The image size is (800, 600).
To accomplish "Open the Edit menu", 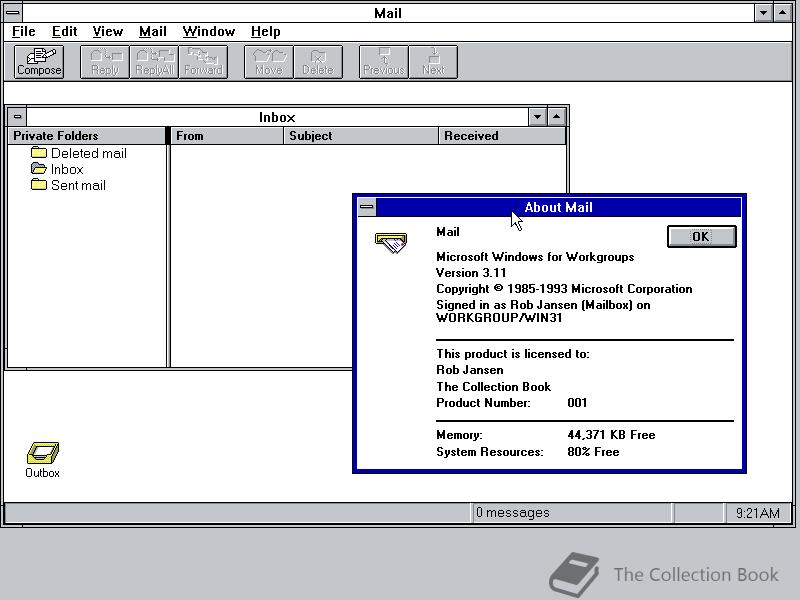I will point(64,32).
